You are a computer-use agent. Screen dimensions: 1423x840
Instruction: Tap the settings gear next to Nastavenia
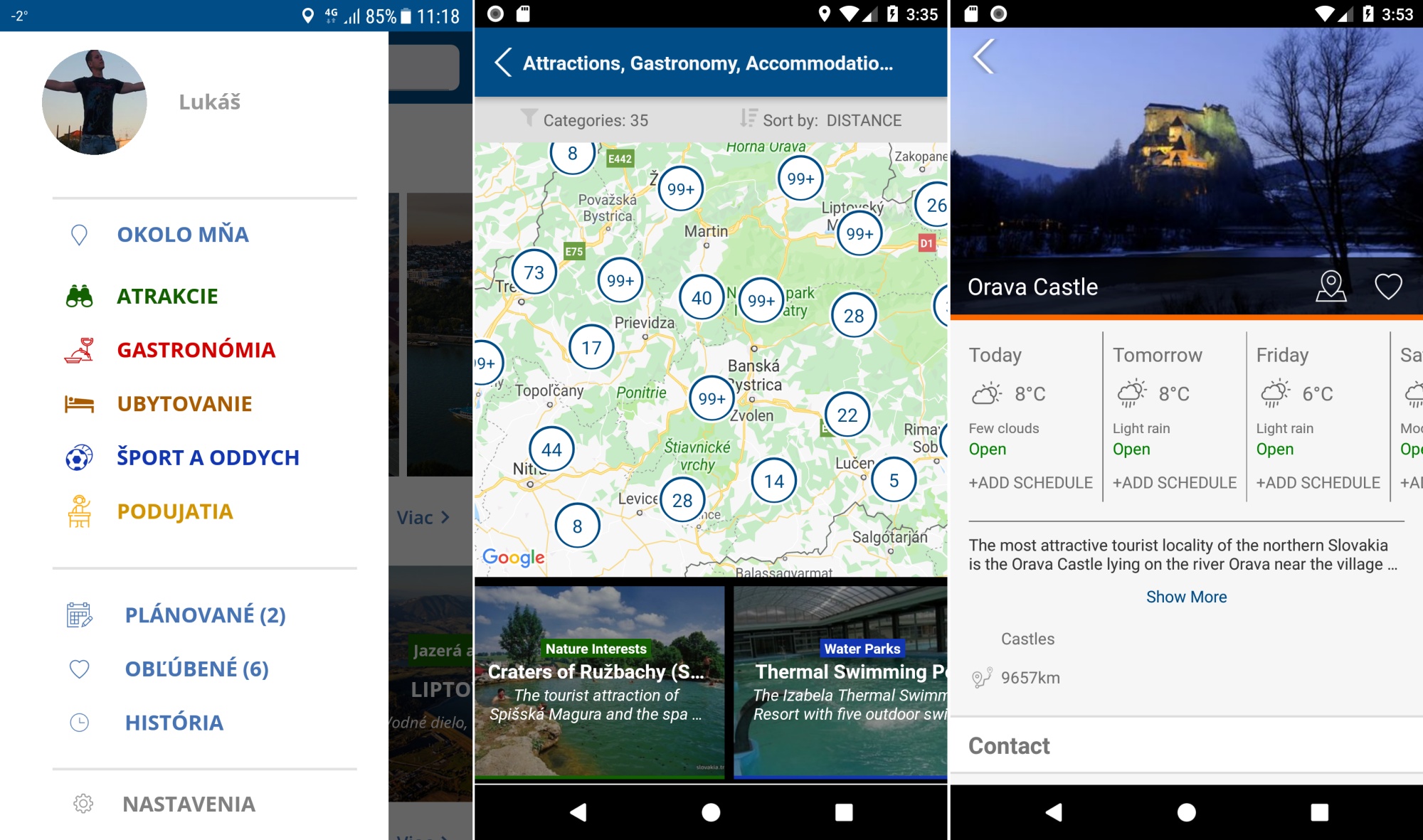[x=83, y=804]
